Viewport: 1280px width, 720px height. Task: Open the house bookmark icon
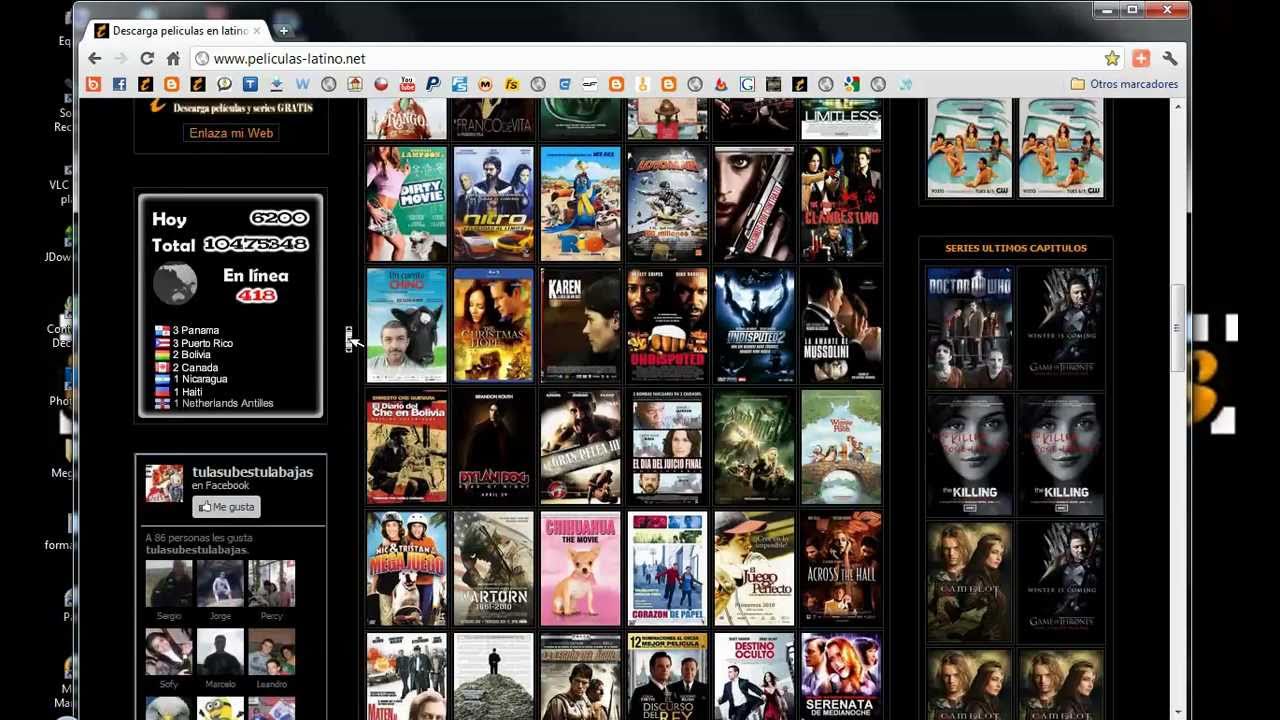(x=355, y=84)
